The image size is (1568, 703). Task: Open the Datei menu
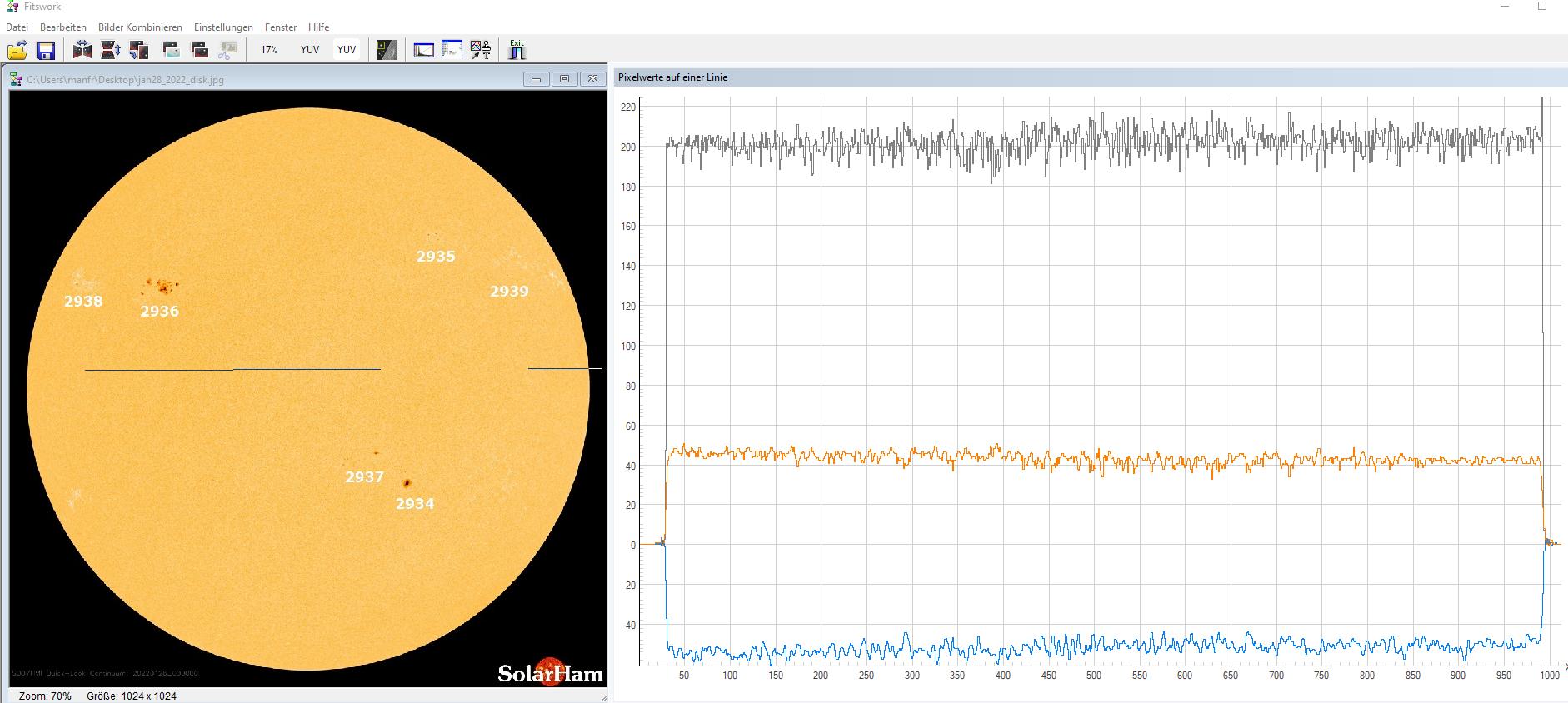17,27
